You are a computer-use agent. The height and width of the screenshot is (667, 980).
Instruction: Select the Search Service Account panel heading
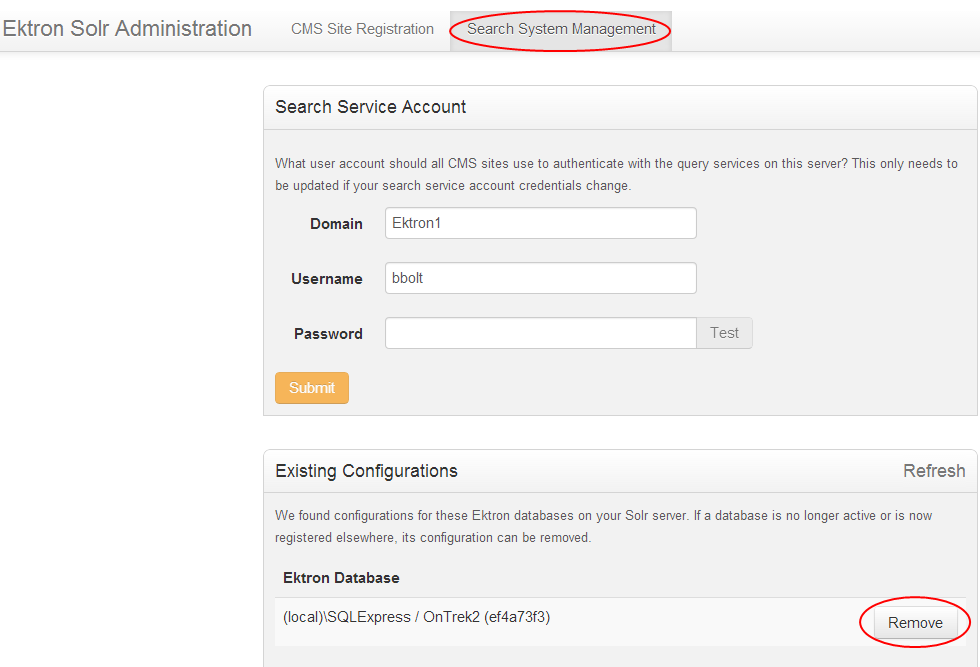370,107
